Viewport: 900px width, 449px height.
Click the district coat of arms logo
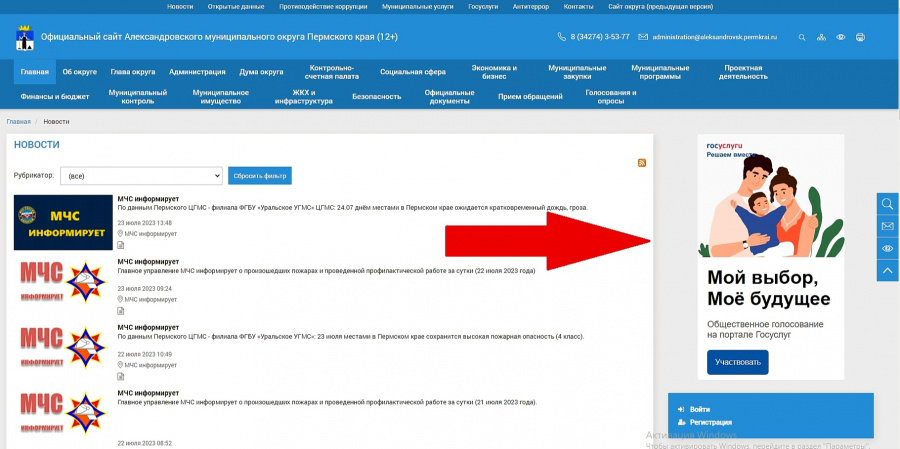(x=25, y=38)
